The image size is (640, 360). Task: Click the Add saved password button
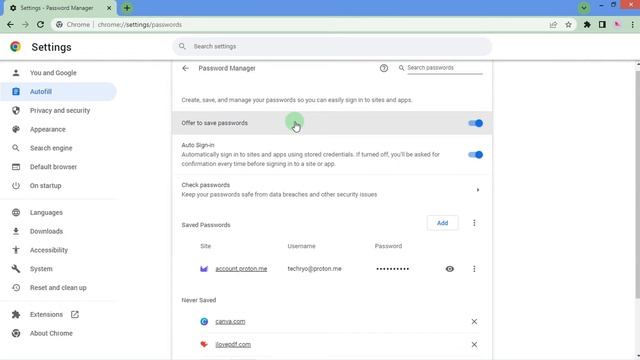point(442,223)
